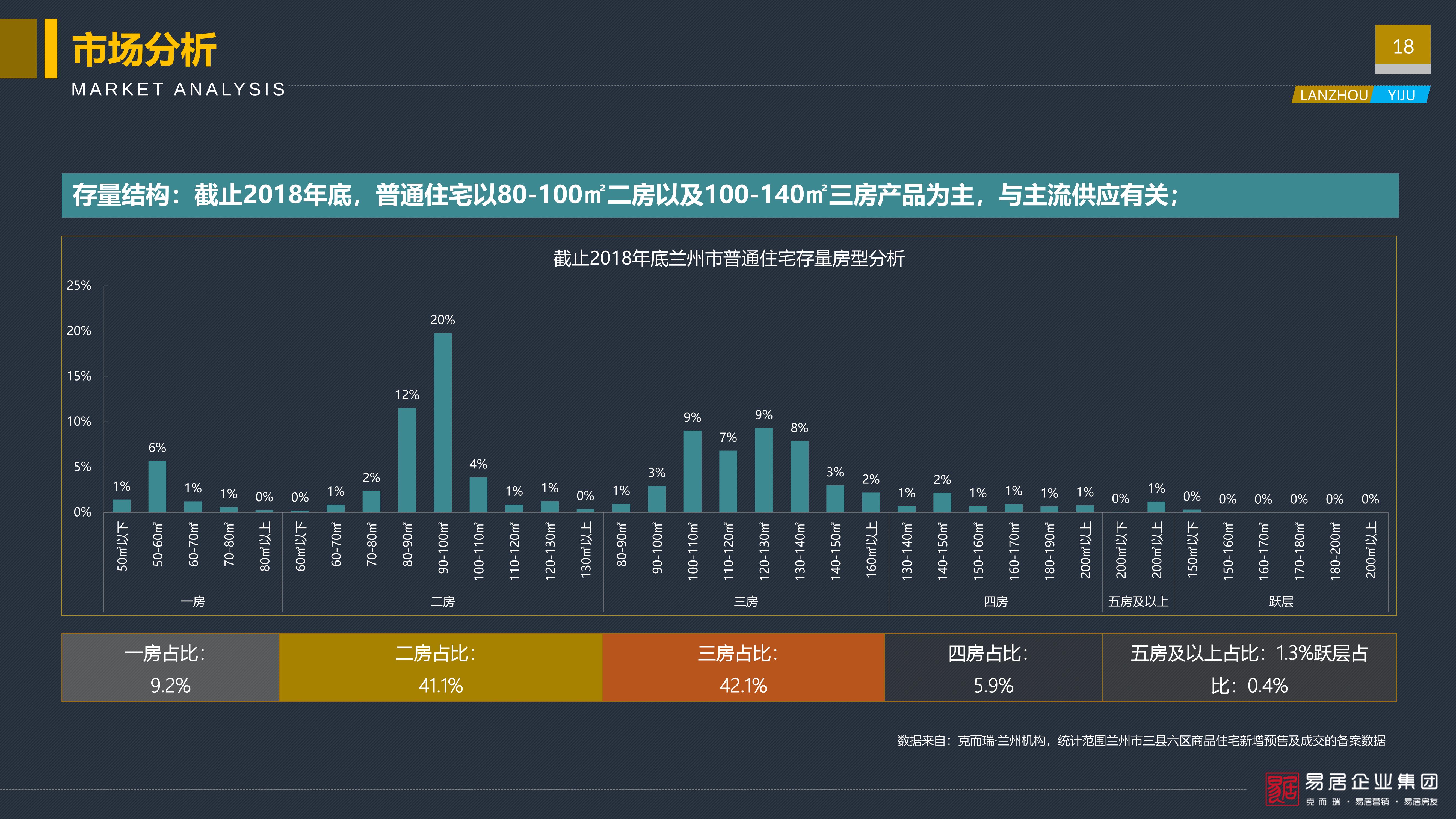Click the 15% y-axis label

click(x=79, y=376)
